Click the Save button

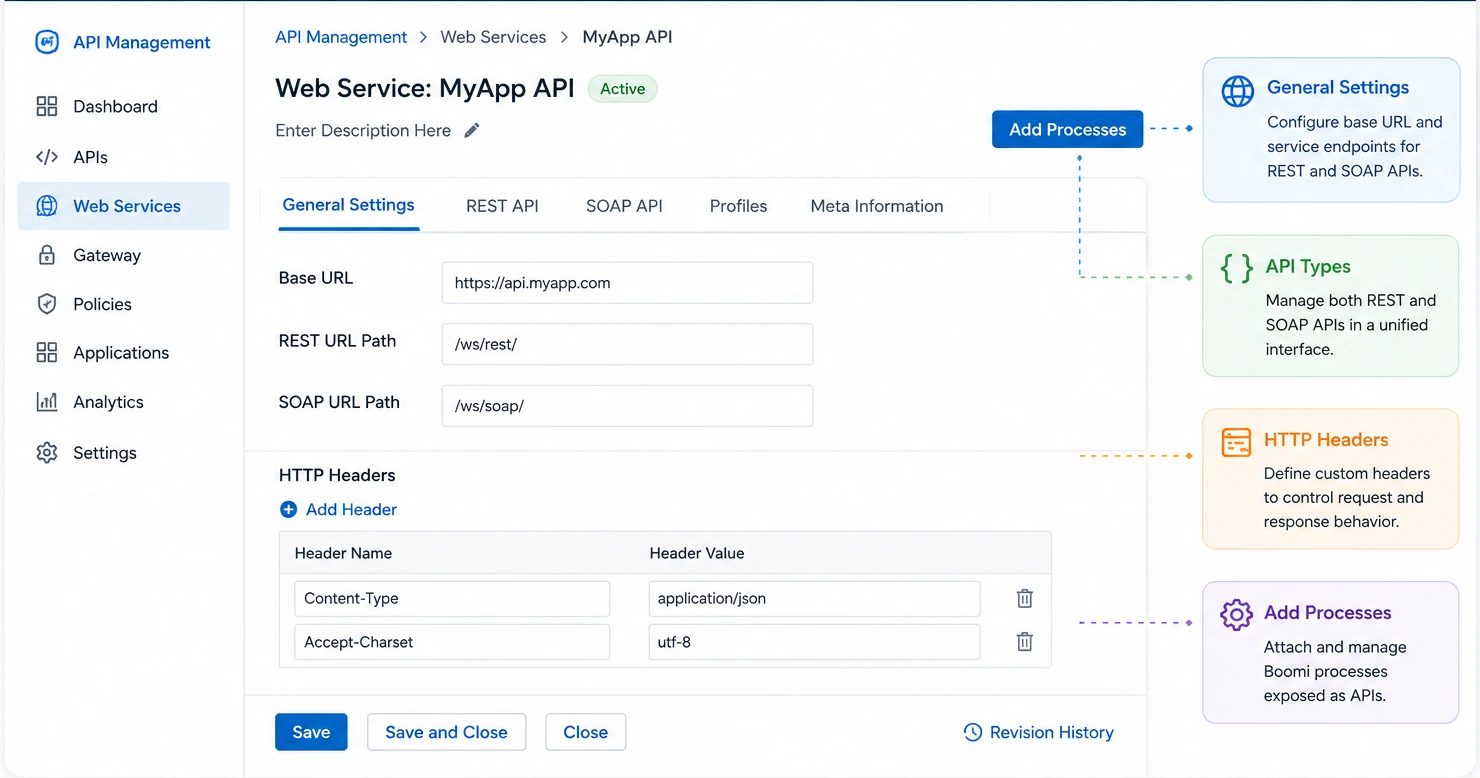311,732
